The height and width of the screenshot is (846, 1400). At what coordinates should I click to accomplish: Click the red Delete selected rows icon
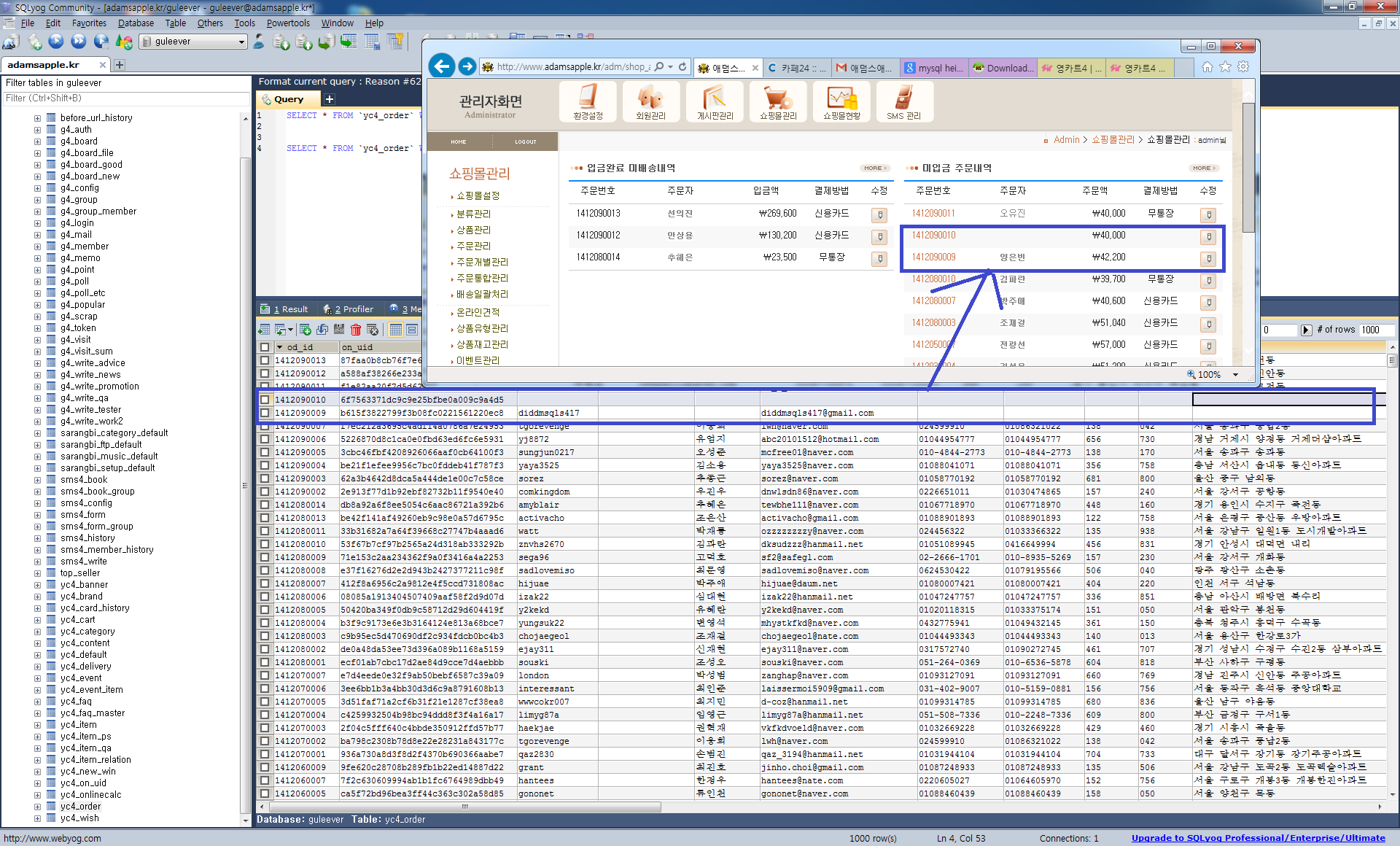pyautogui.click(x=356, y=330)
